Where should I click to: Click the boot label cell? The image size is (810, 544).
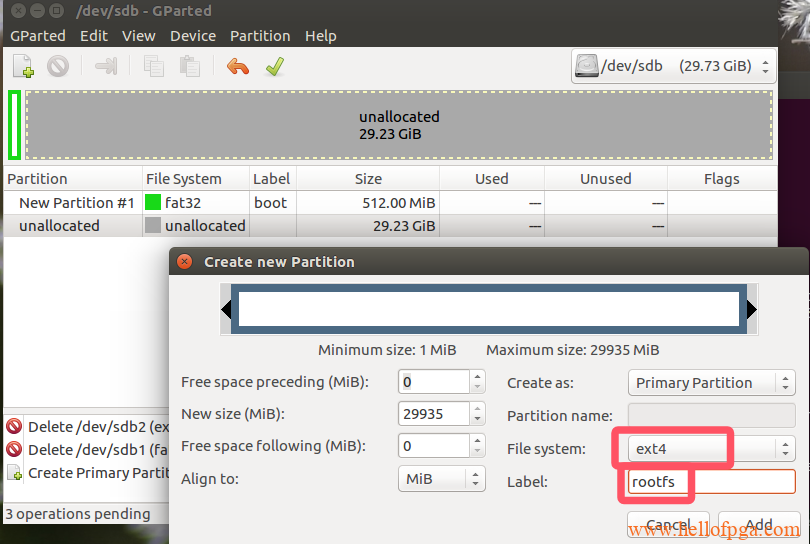pos(271,203)
